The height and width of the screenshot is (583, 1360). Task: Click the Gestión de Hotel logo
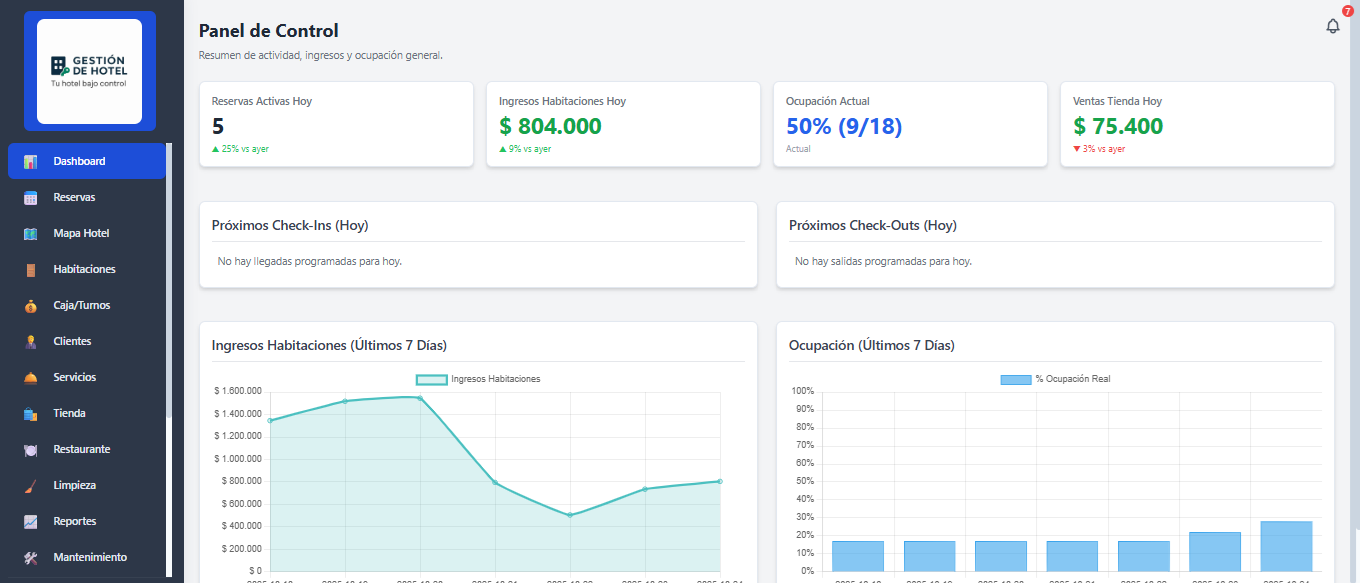pos(89,71)
